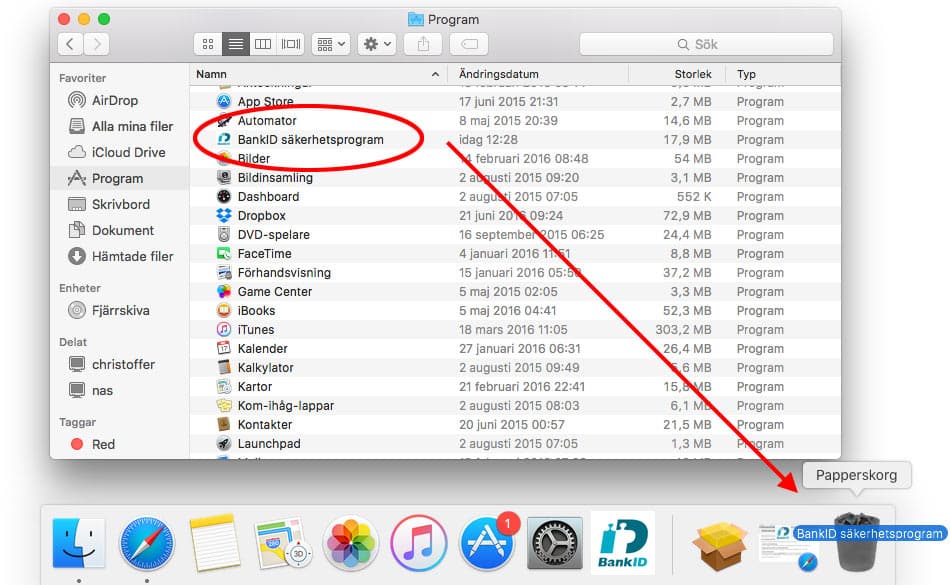
Task: Open BankID app from the Dock
Action: (623, 543)
